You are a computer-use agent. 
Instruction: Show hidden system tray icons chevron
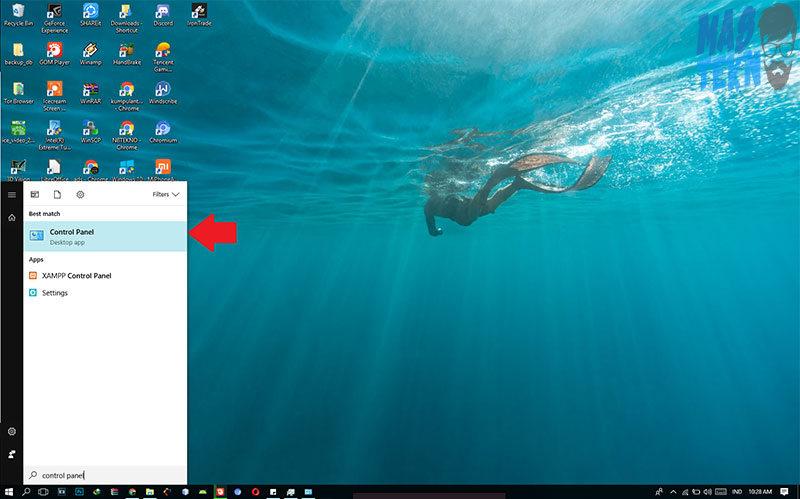point(673,492)
